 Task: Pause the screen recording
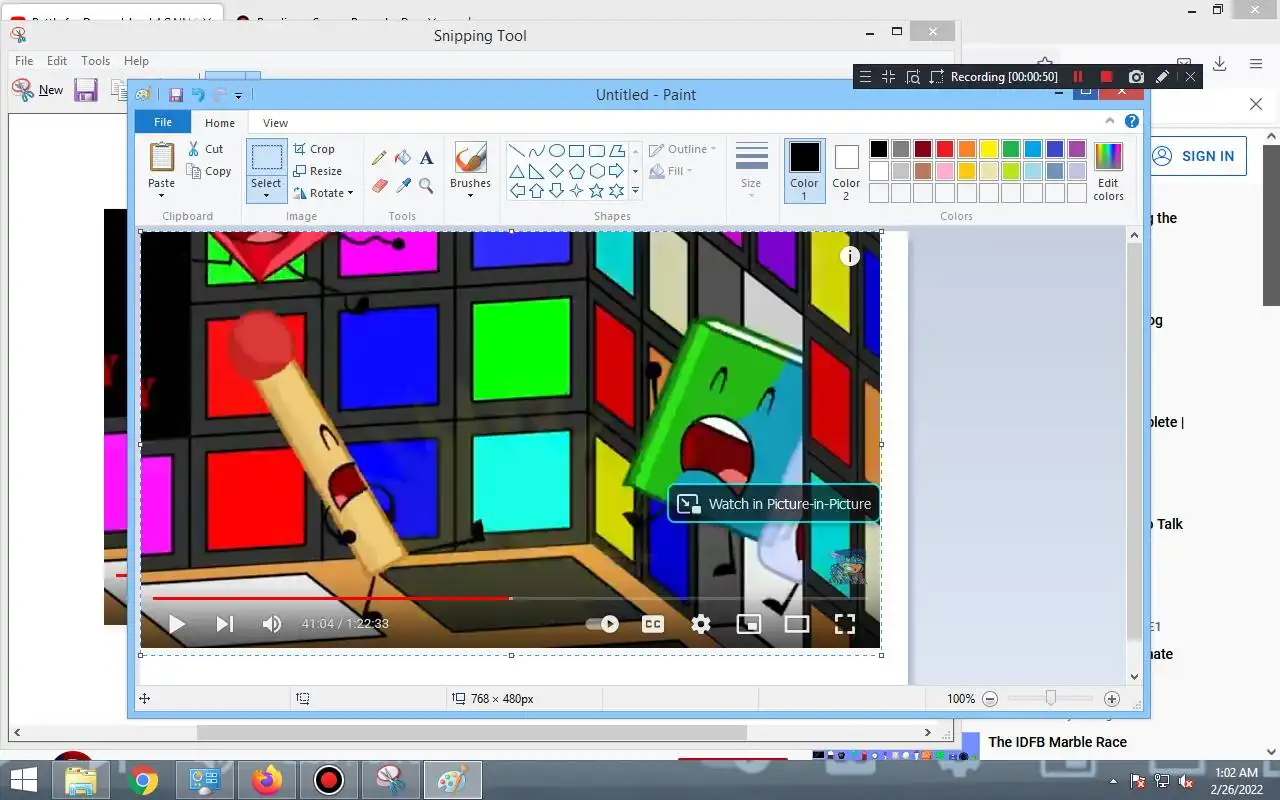coord(1078,77)
